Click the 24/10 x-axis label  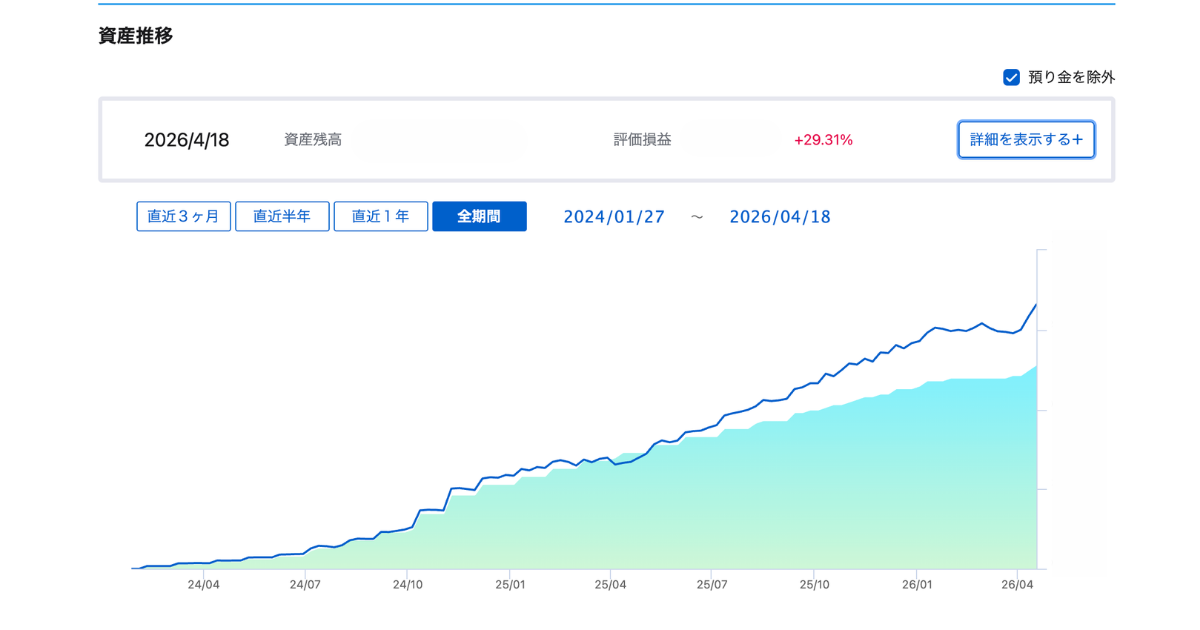pyautogui.click(x=407, y=585)
